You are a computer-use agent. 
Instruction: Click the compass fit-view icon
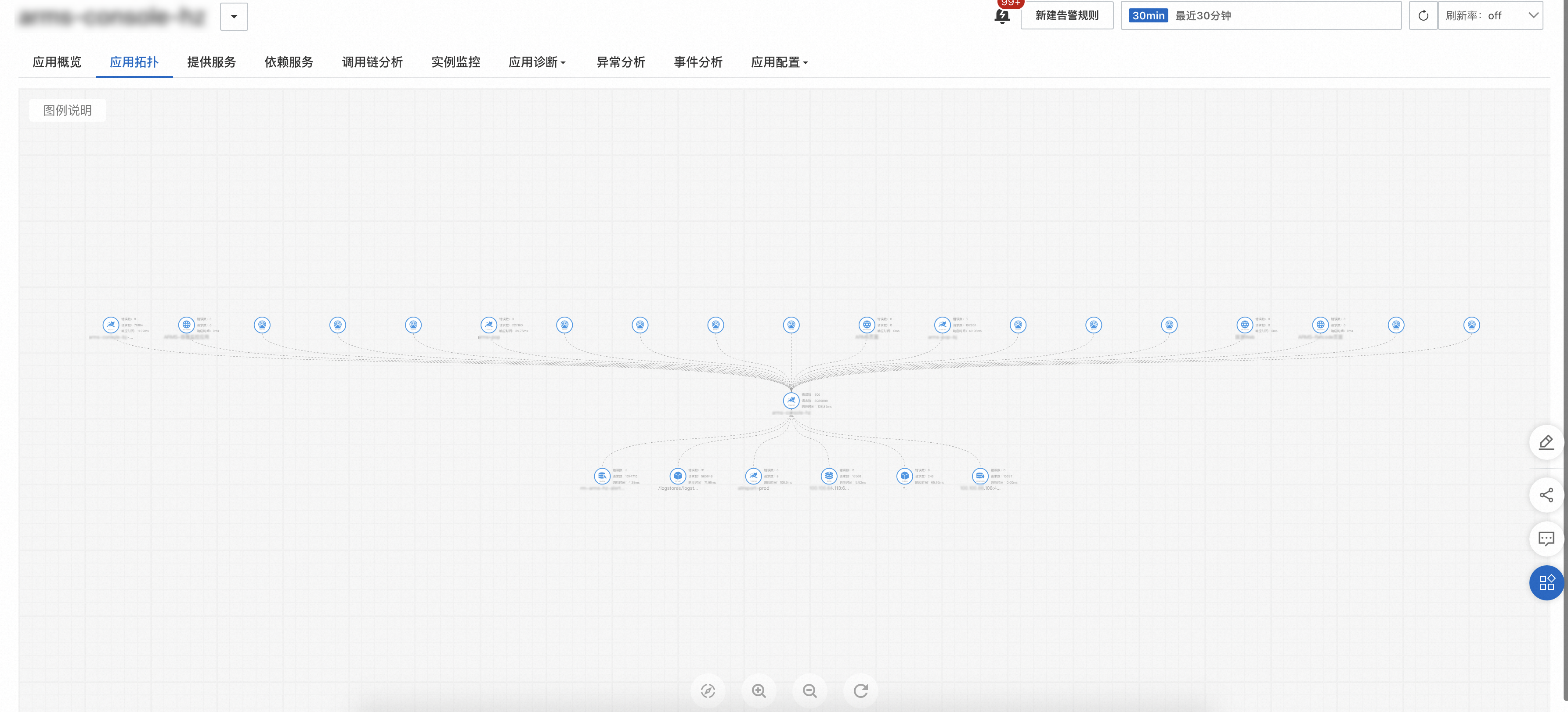coord(707,691)
